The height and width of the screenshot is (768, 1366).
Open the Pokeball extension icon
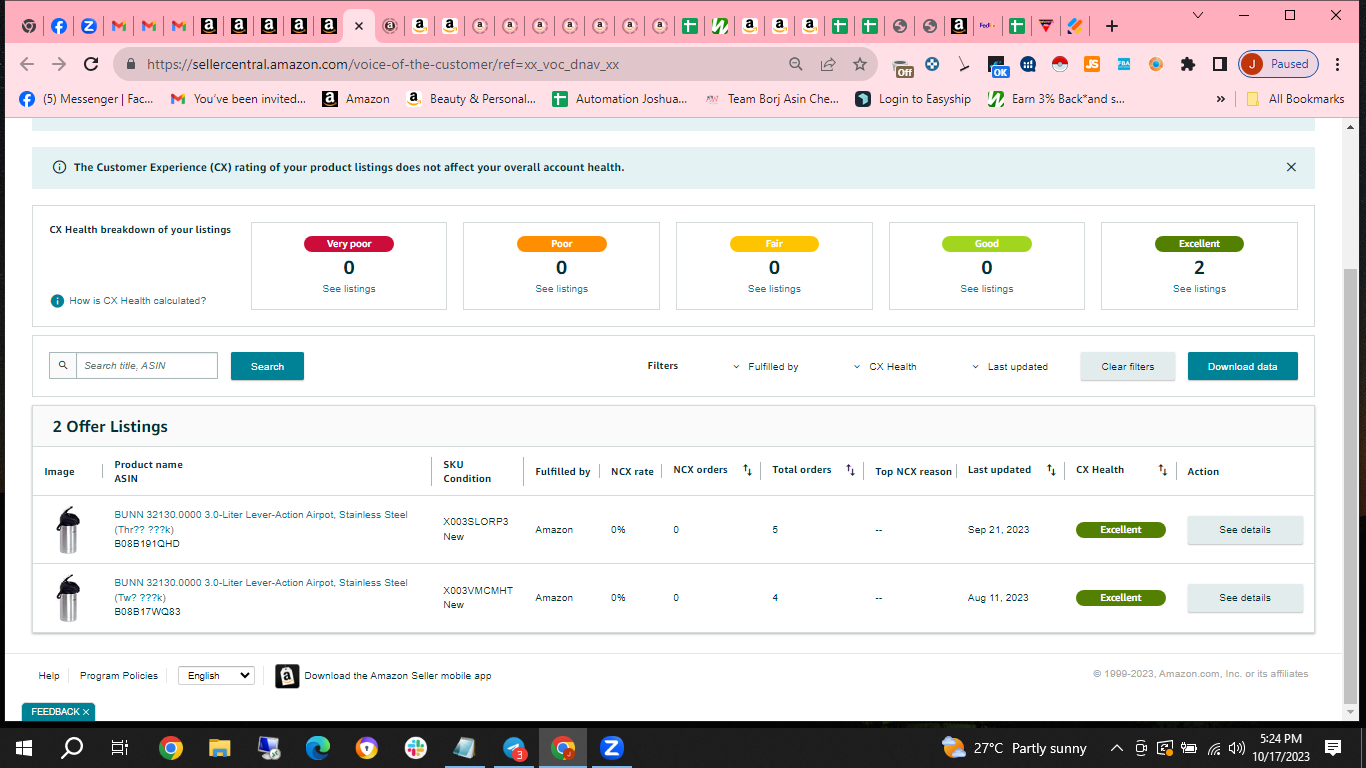1060,64
